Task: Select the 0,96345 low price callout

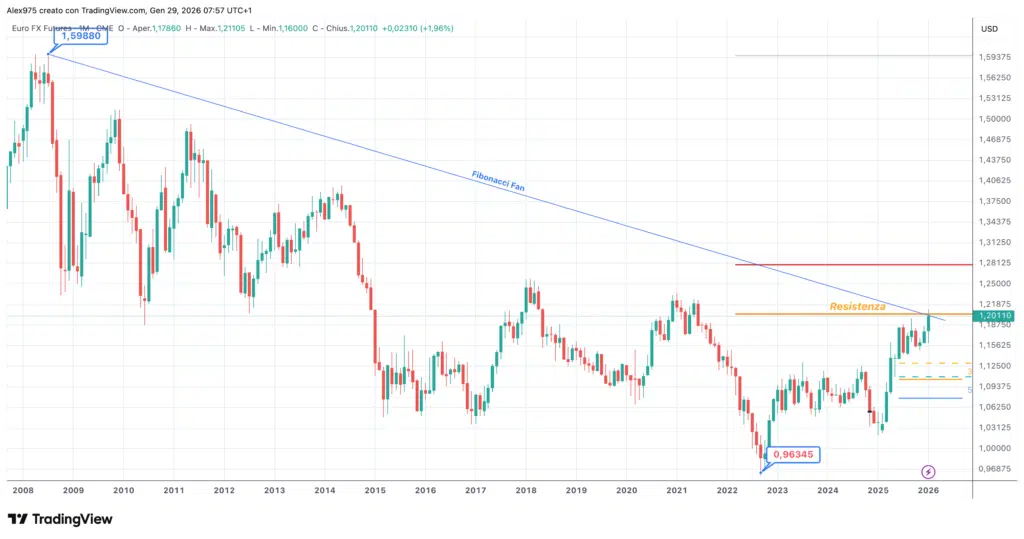Action: (x=794, y=455)
